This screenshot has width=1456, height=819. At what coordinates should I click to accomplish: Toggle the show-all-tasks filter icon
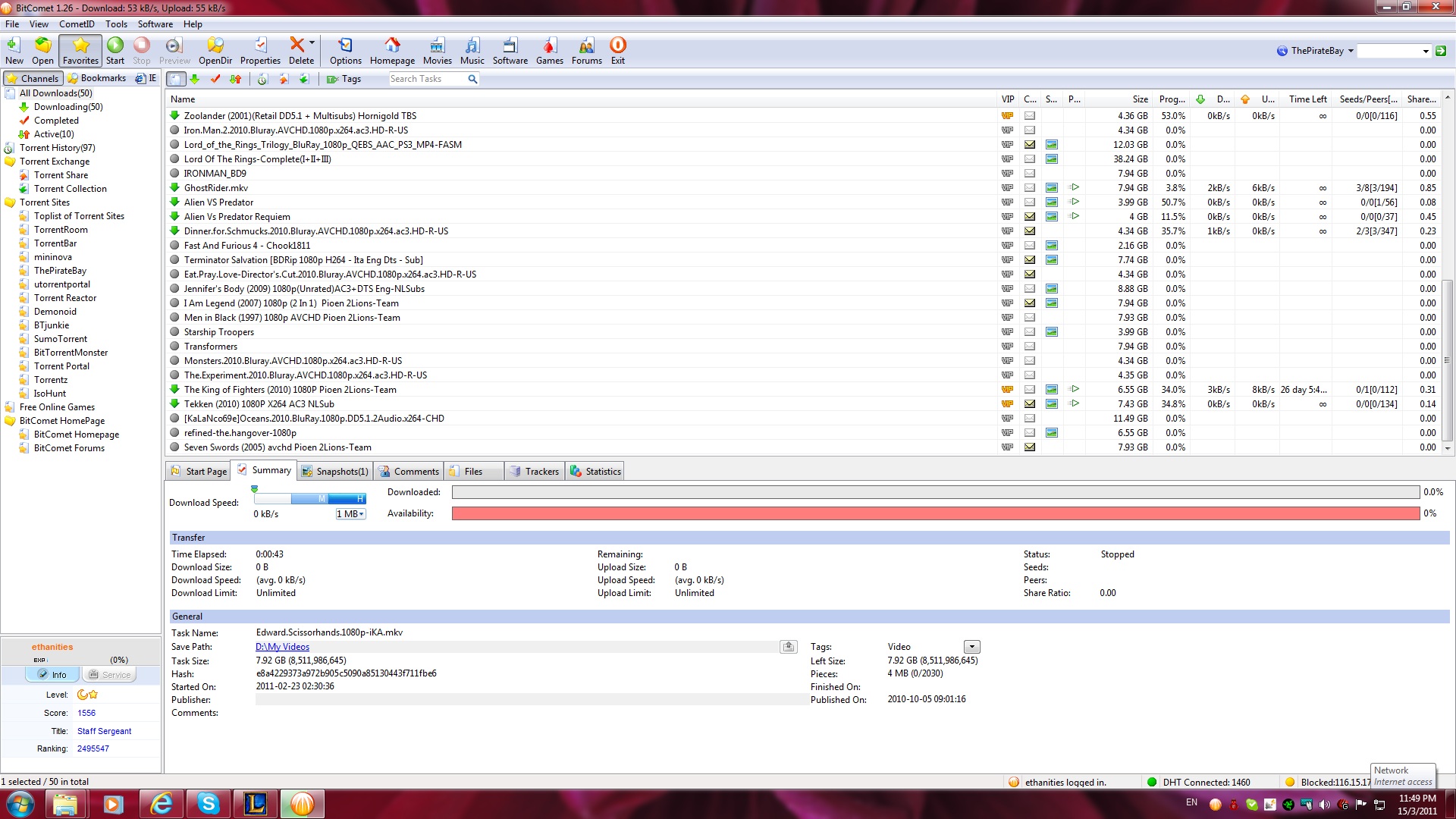tap(176, 79)
